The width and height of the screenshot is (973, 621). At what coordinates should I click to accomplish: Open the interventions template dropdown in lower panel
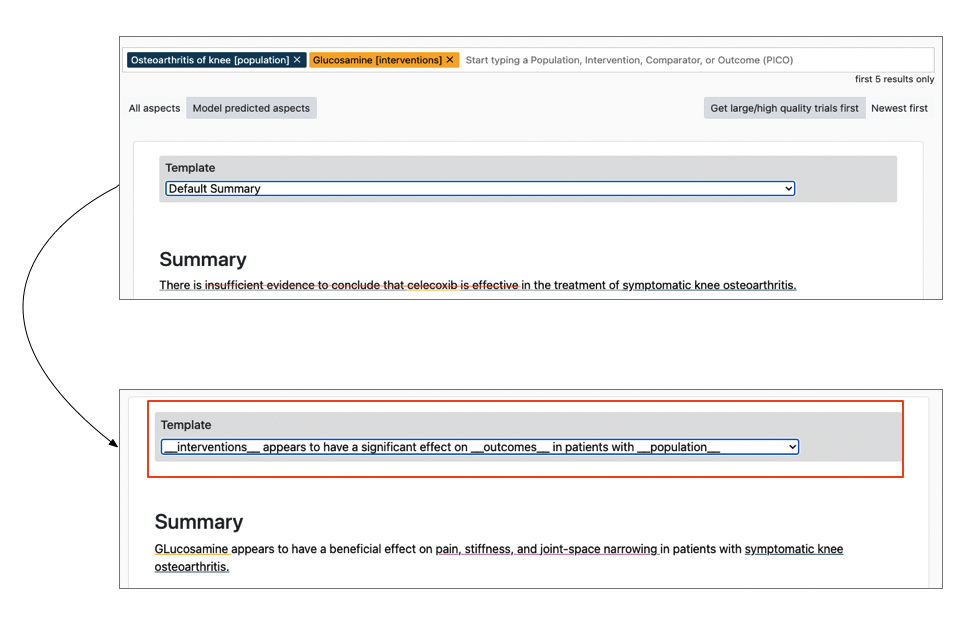(480, 447)
